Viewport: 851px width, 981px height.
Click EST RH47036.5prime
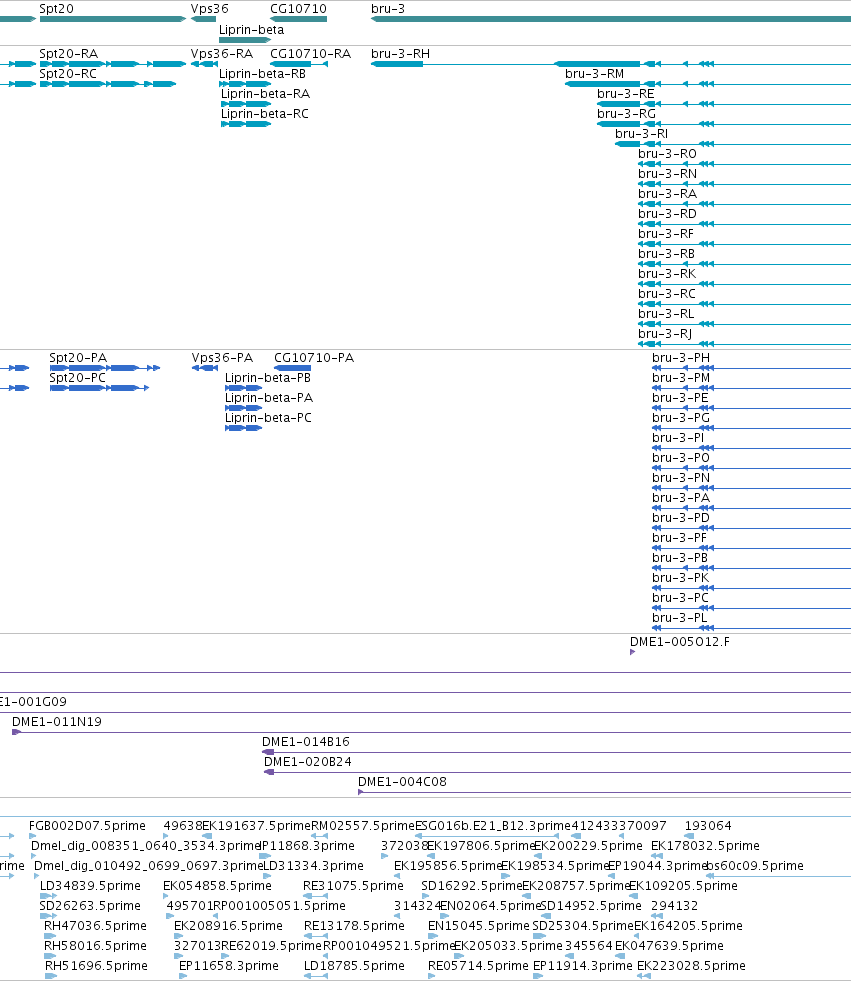point(95,926)
